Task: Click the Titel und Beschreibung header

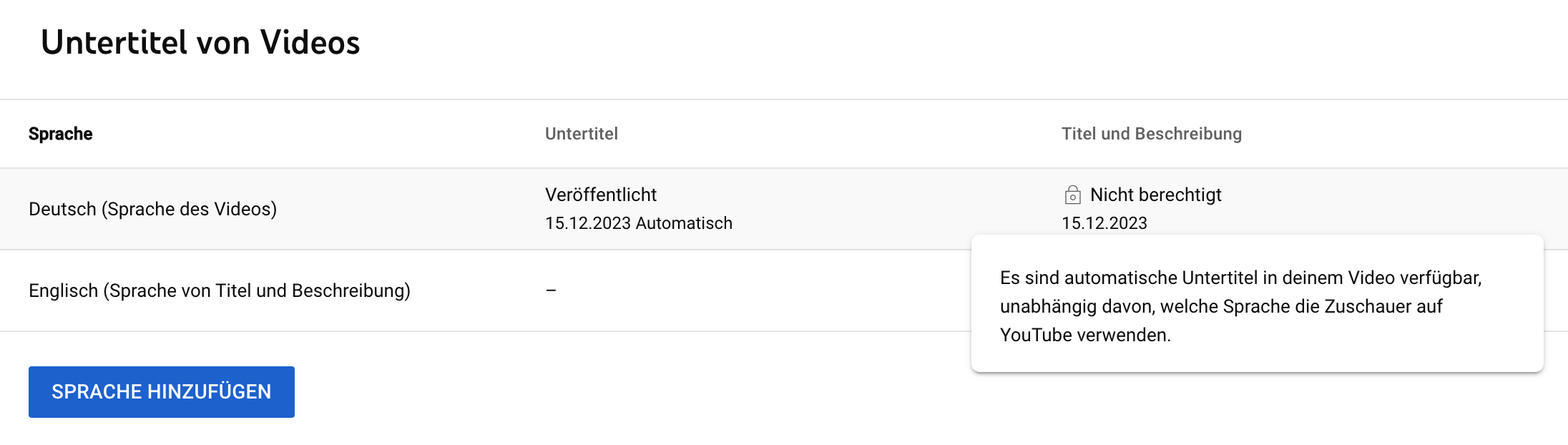Action: [1151, 134]
